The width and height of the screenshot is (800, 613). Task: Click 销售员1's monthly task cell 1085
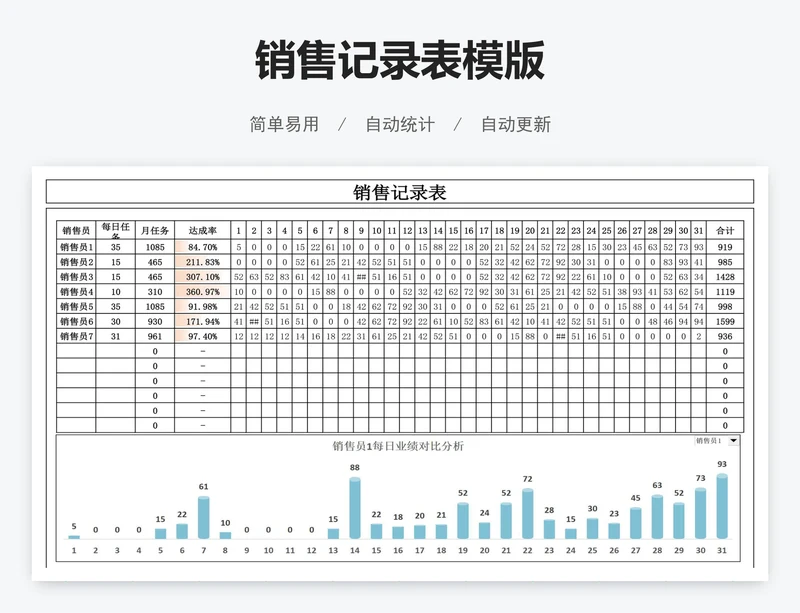[155, 247]
